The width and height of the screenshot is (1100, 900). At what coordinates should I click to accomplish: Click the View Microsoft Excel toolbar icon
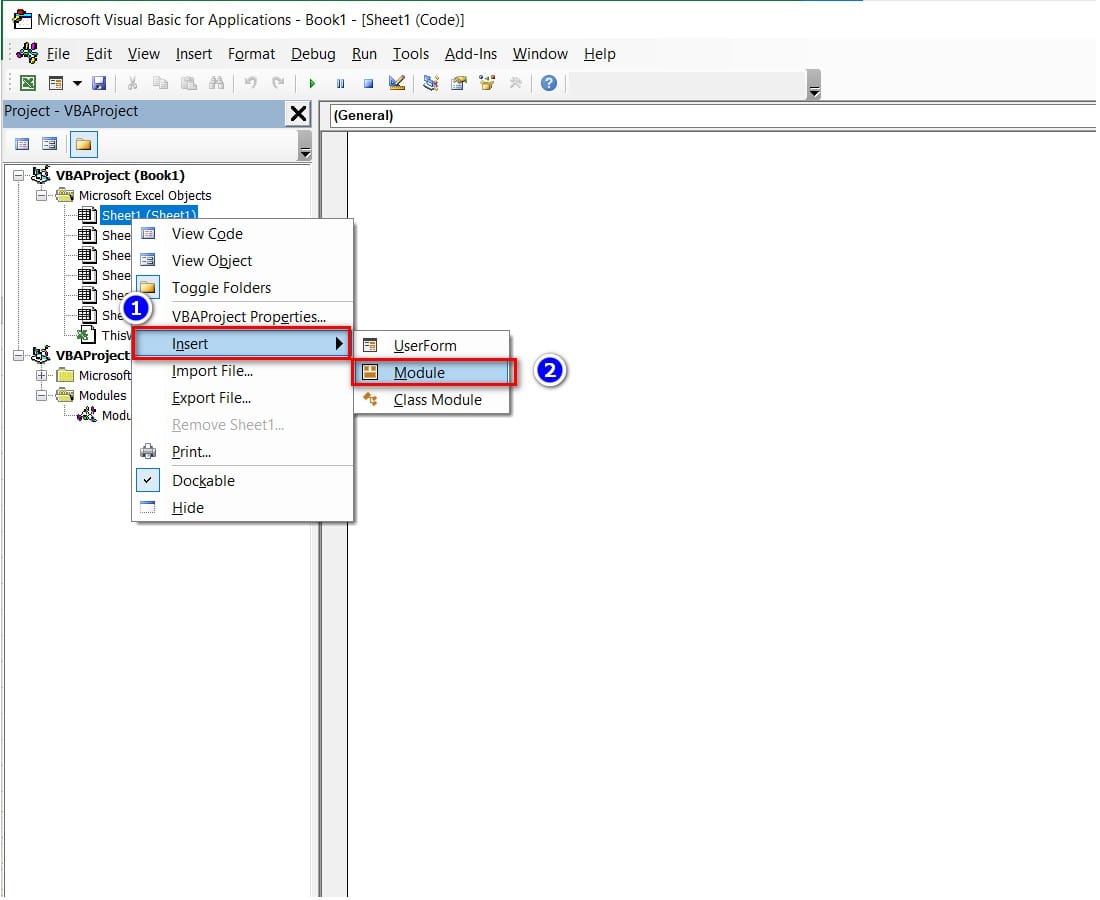click(x=28, y=84)
